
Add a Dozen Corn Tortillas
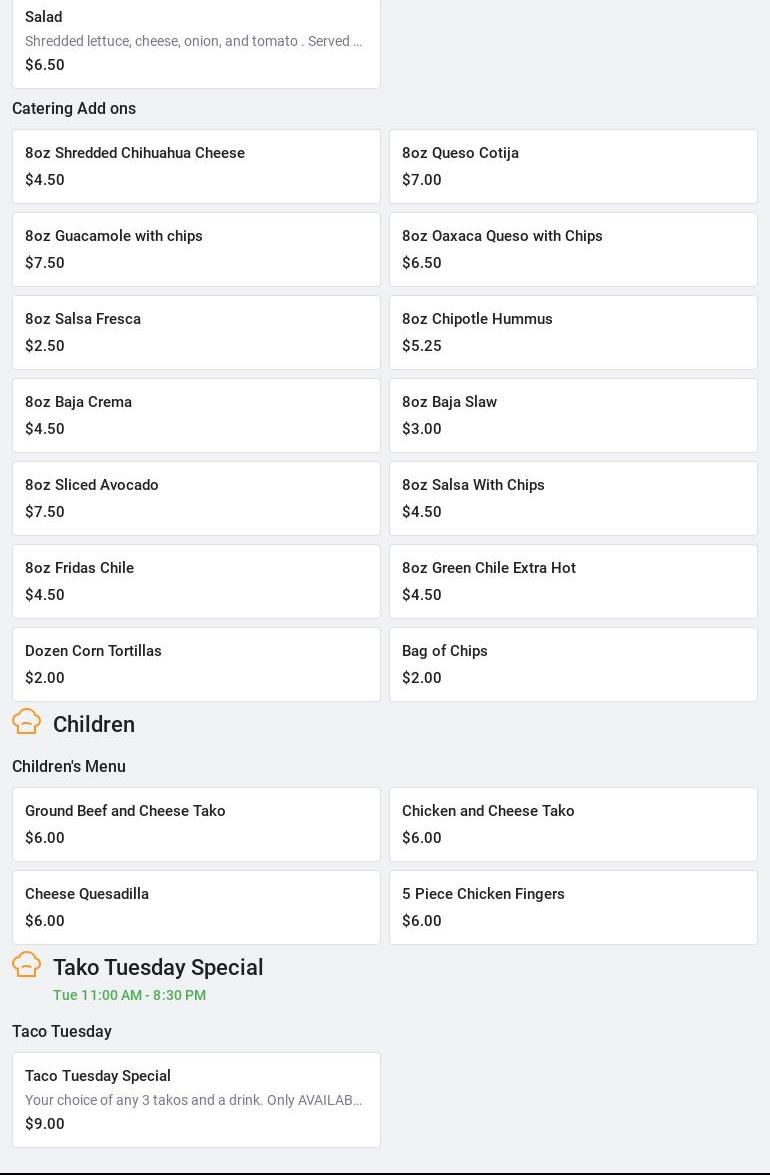pyautogui.click(x=196, y=664)
